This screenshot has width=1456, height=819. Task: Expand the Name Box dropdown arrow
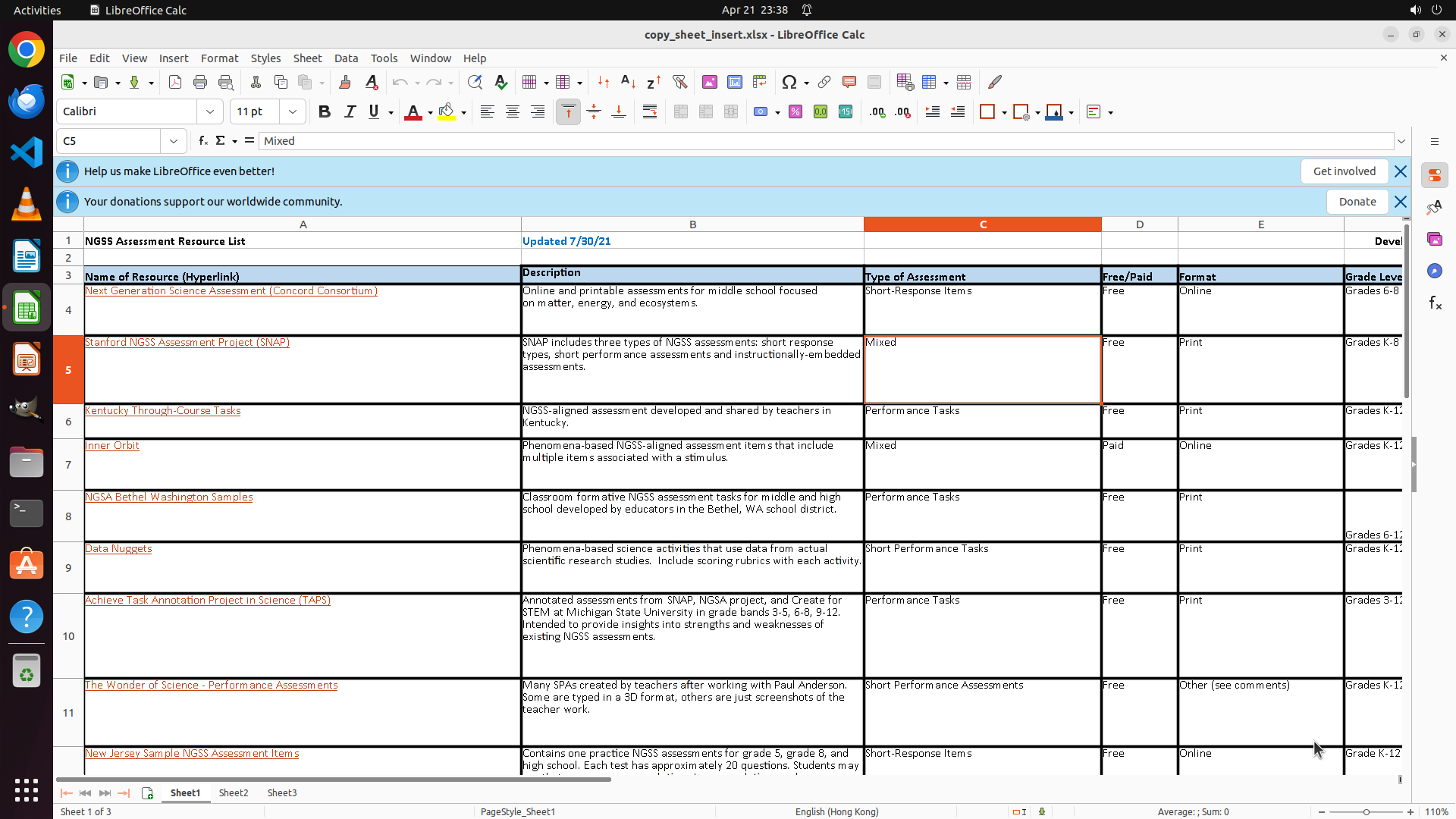tap(174, 141)
